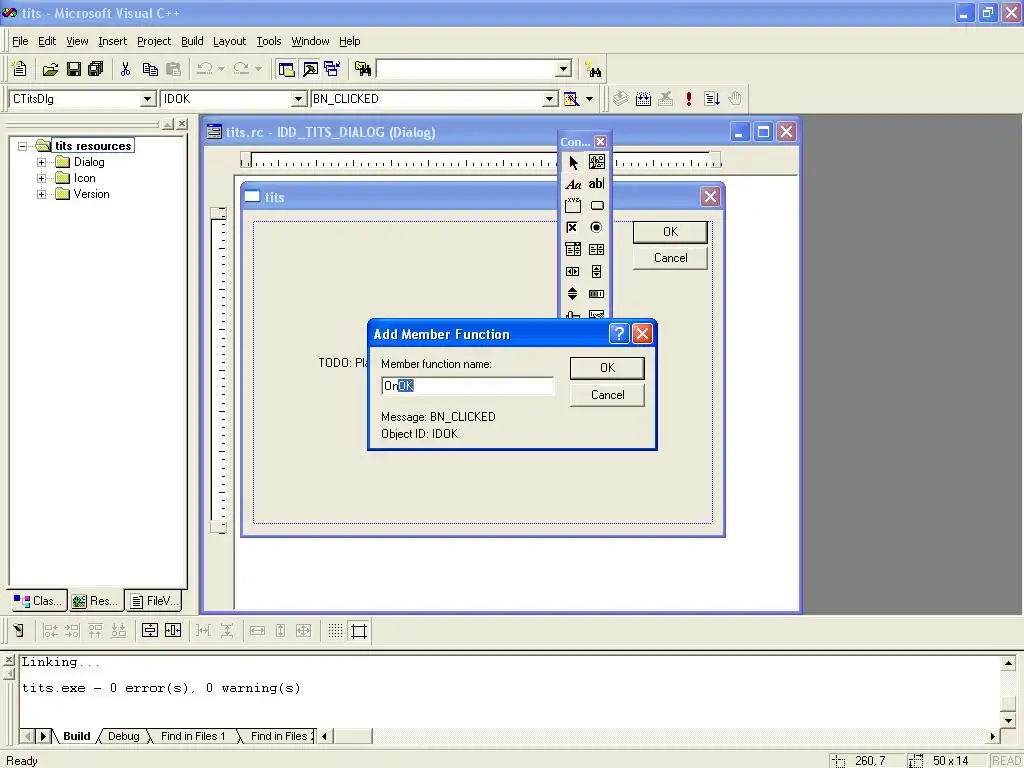
Task: Select the Spin control tool
Action: (x=573, y=293)
